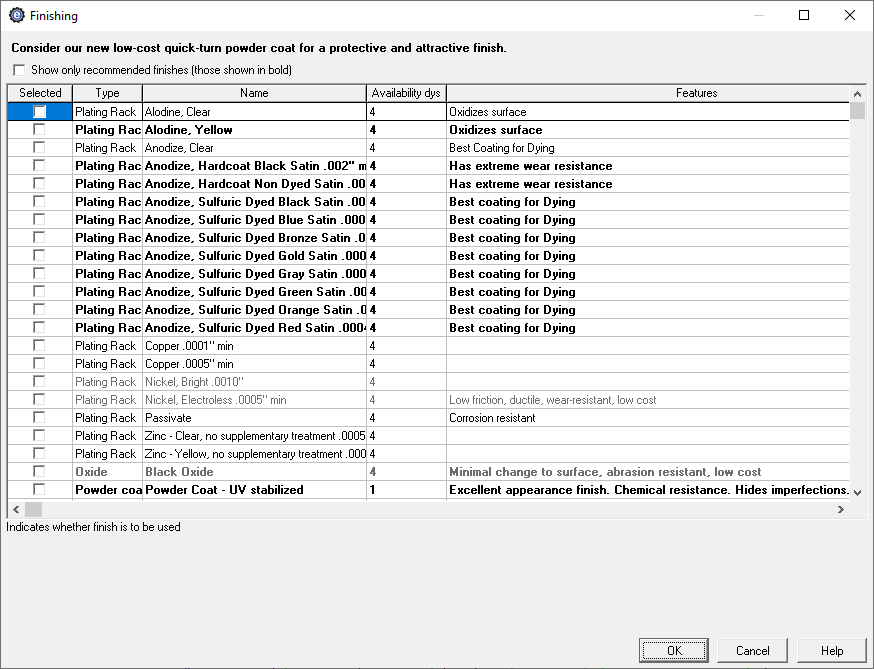
Task: Select Anodize, Sulfuric Dyed Black Satin checkbox
Action: [40, 201]
